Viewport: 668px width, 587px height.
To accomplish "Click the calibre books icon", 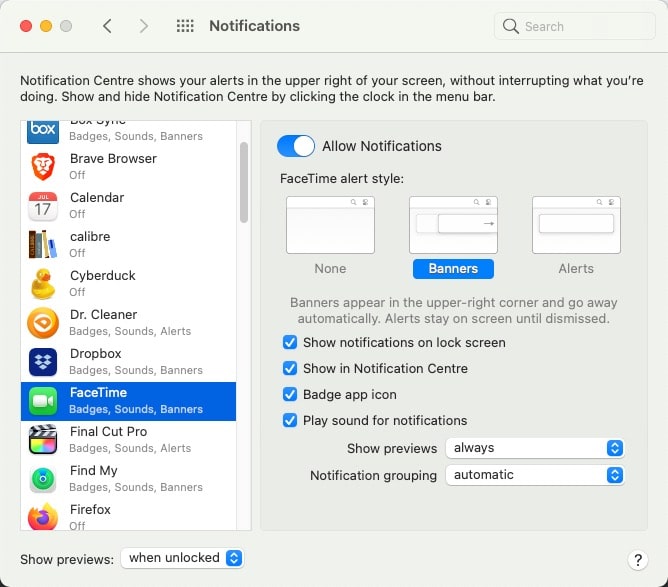I will pos(43,245).
